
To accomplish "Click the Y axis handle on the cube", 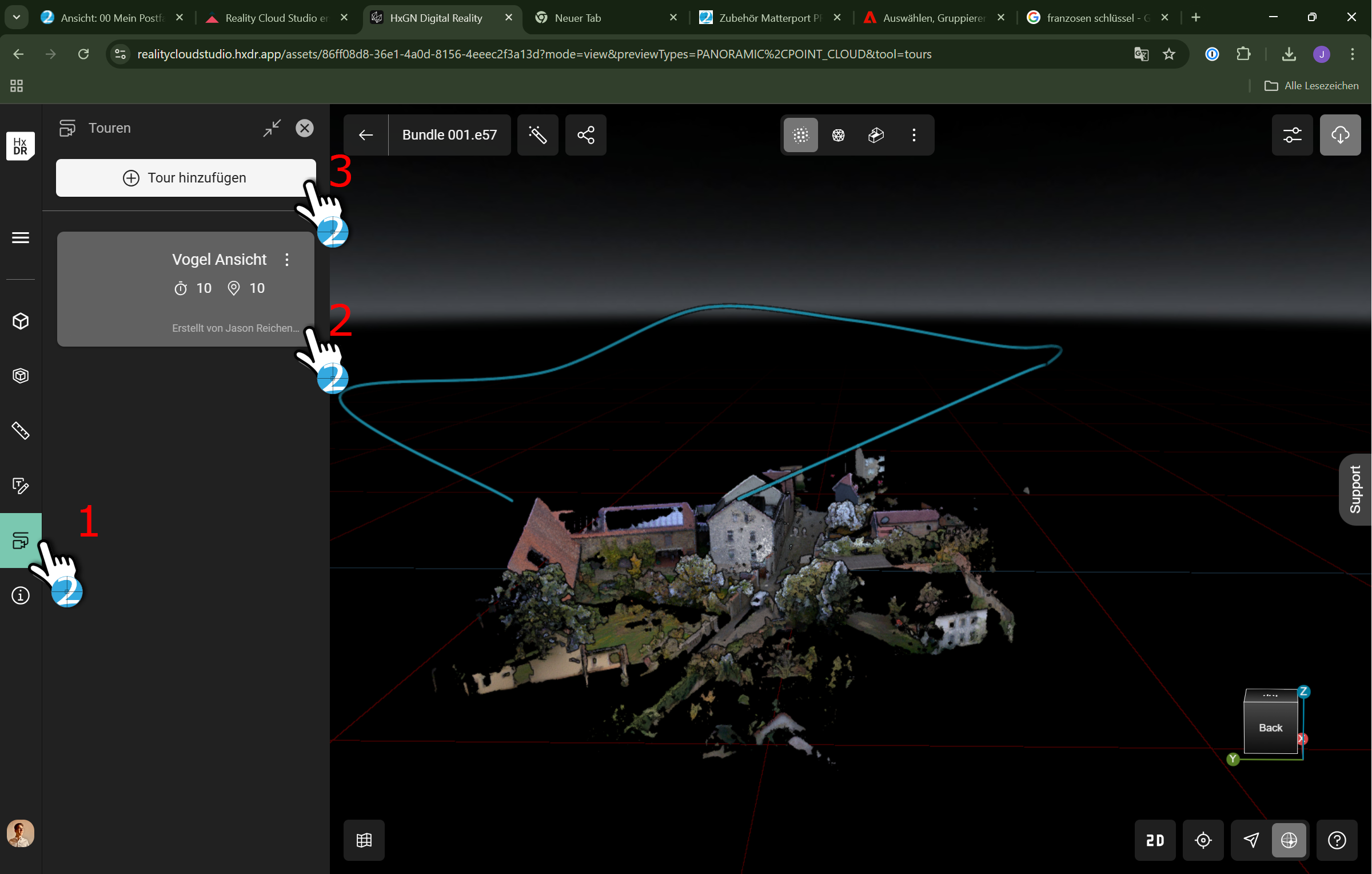I will point(1233,759).
